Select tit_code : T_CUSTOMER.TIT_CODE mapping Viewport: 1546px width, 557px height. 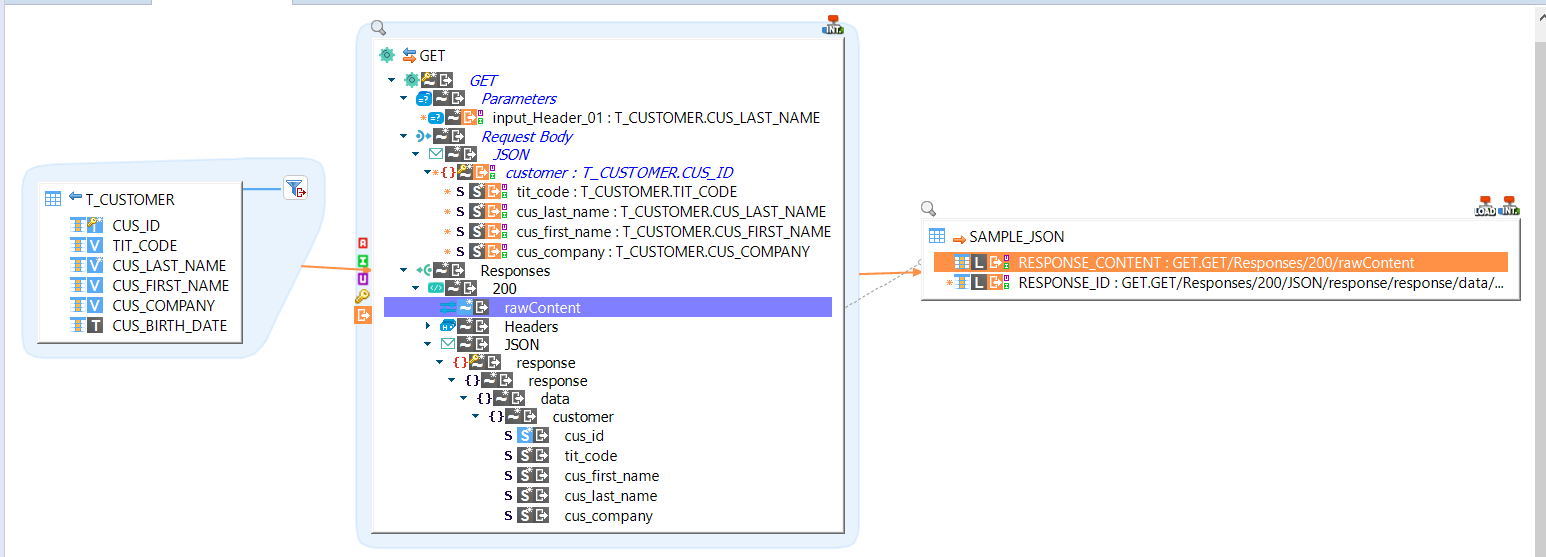point(627,191)
